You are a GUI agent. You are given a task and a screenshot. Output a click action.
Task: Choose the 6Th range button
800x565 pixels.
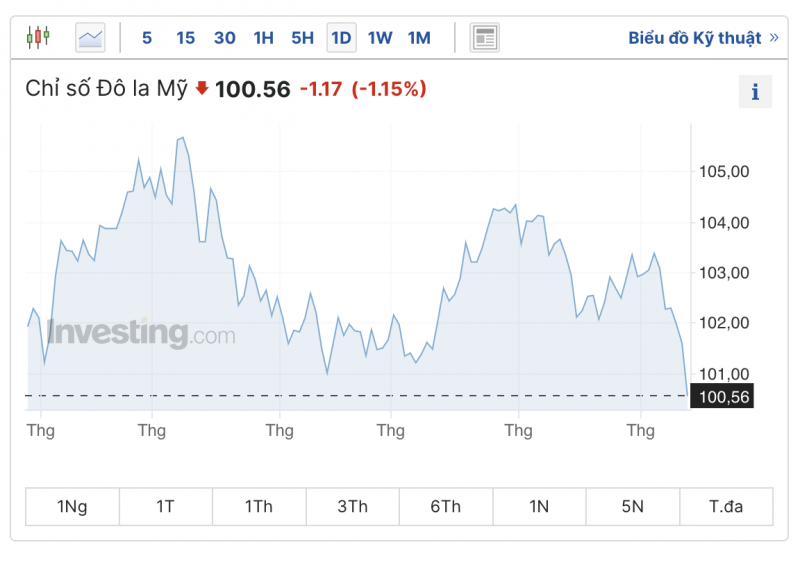[x=446, y=506]
